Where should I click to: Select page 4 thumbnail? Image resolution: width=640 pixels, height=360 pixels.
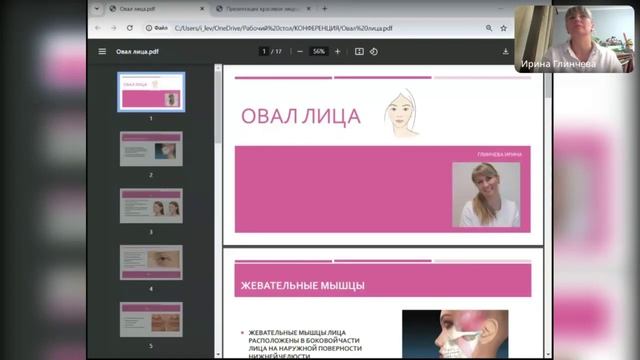click(151, 262)
